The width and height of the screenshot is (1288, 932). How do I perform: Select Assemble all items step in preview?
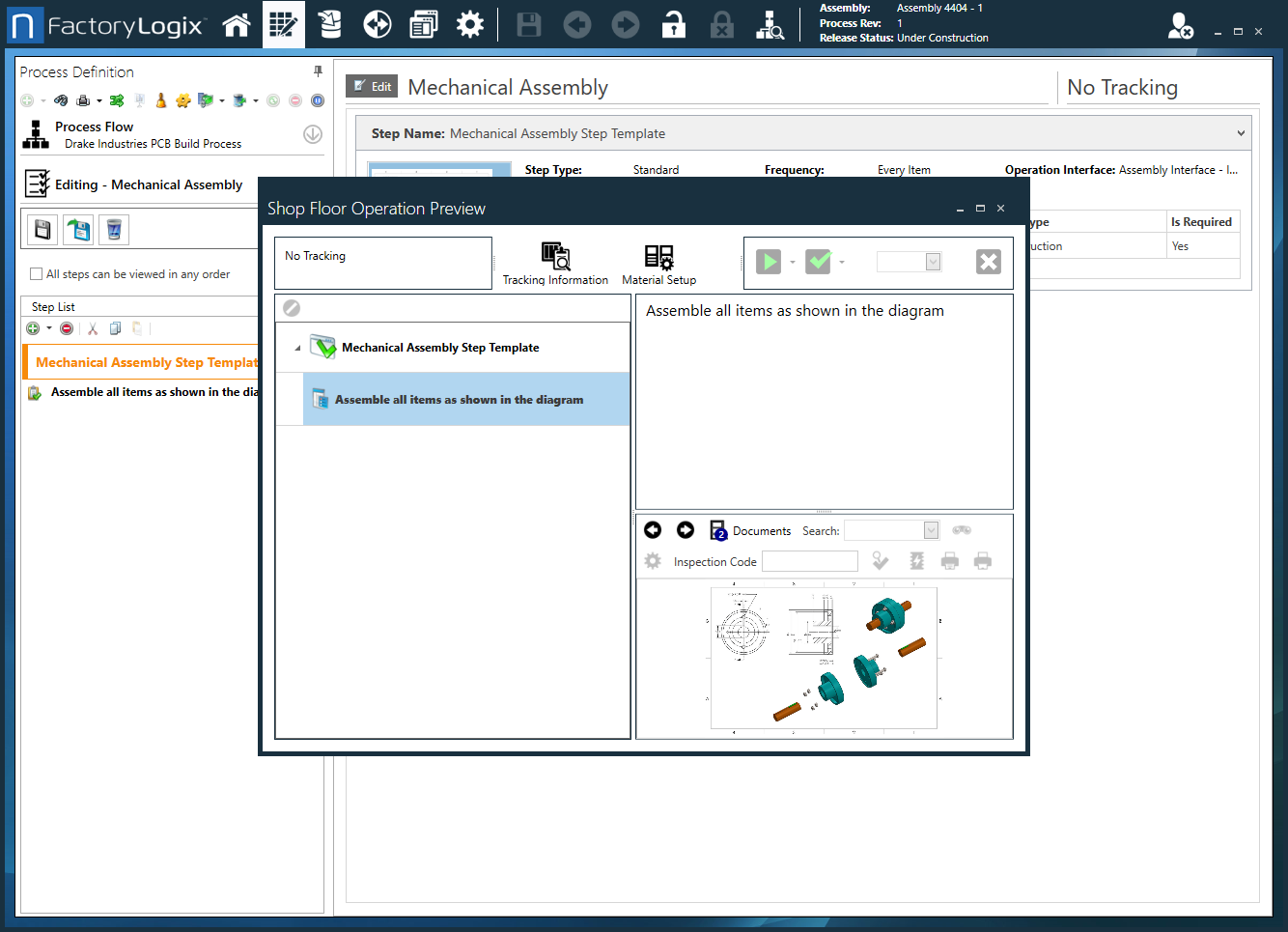(x=459, y=400)
